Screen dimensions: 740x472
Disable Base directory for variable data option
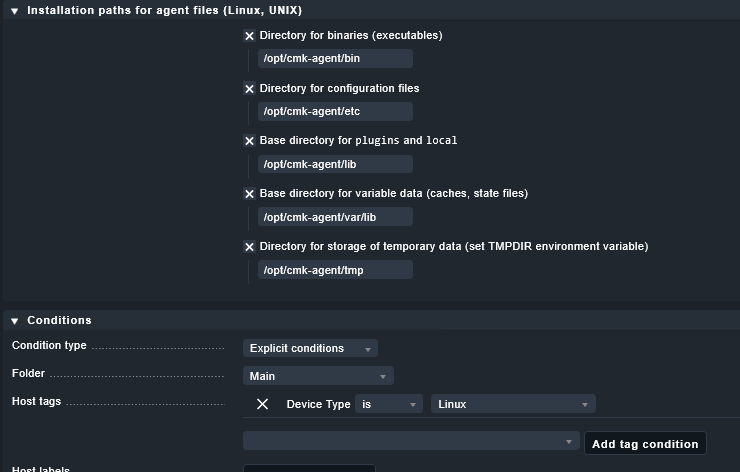pos(250,194)
